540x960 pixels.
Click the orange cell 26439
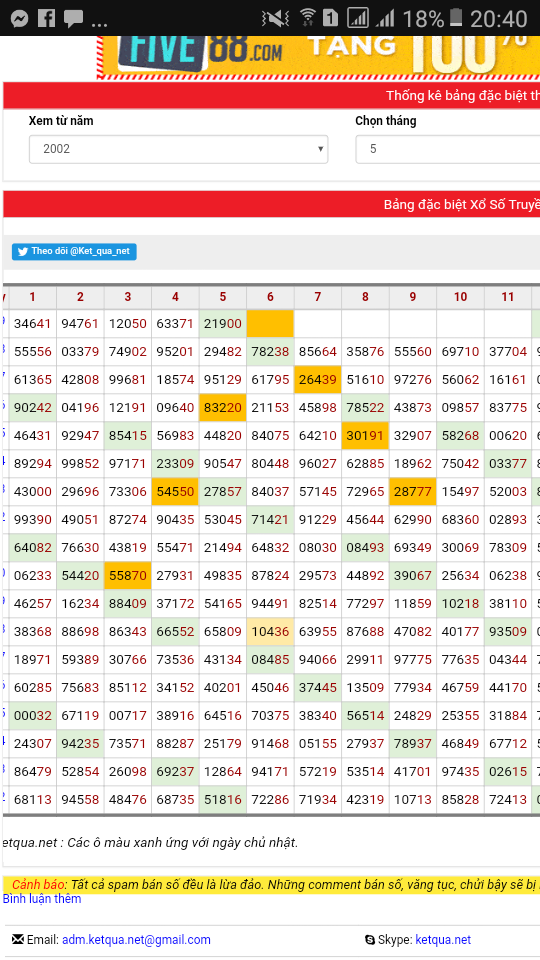318,380
